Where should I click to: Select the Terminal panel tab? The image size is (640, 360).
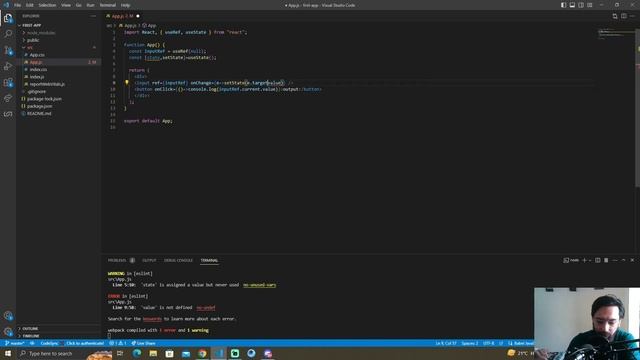pyautogui.click(x=209, y=260)
